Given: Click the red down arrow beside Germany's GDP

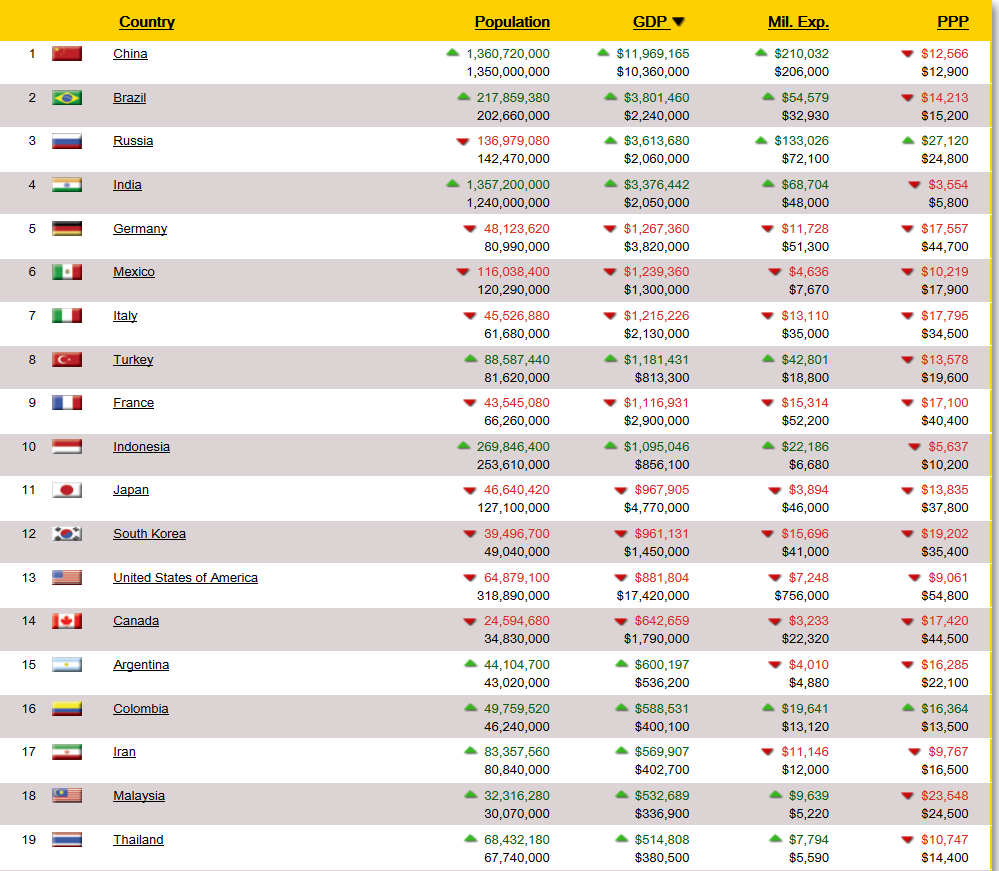Looking at the screenshot, I should pyautogui.click(x=610, y=229).
